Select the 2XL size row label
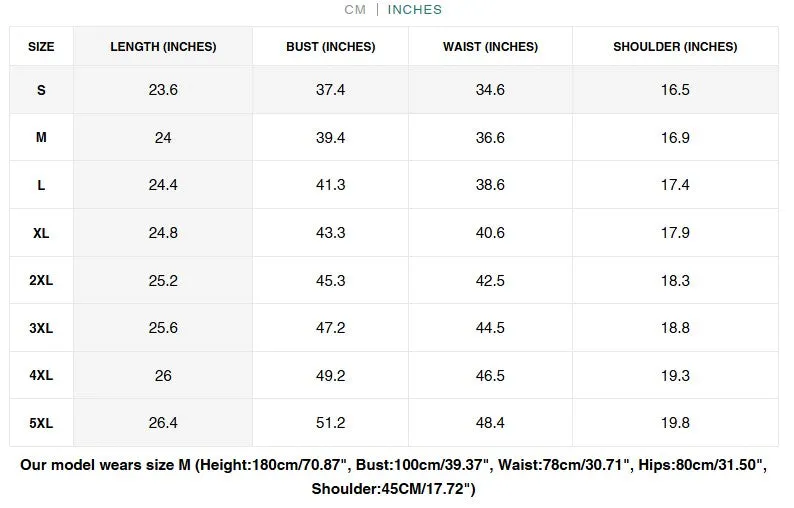 [x=41, y=280]
